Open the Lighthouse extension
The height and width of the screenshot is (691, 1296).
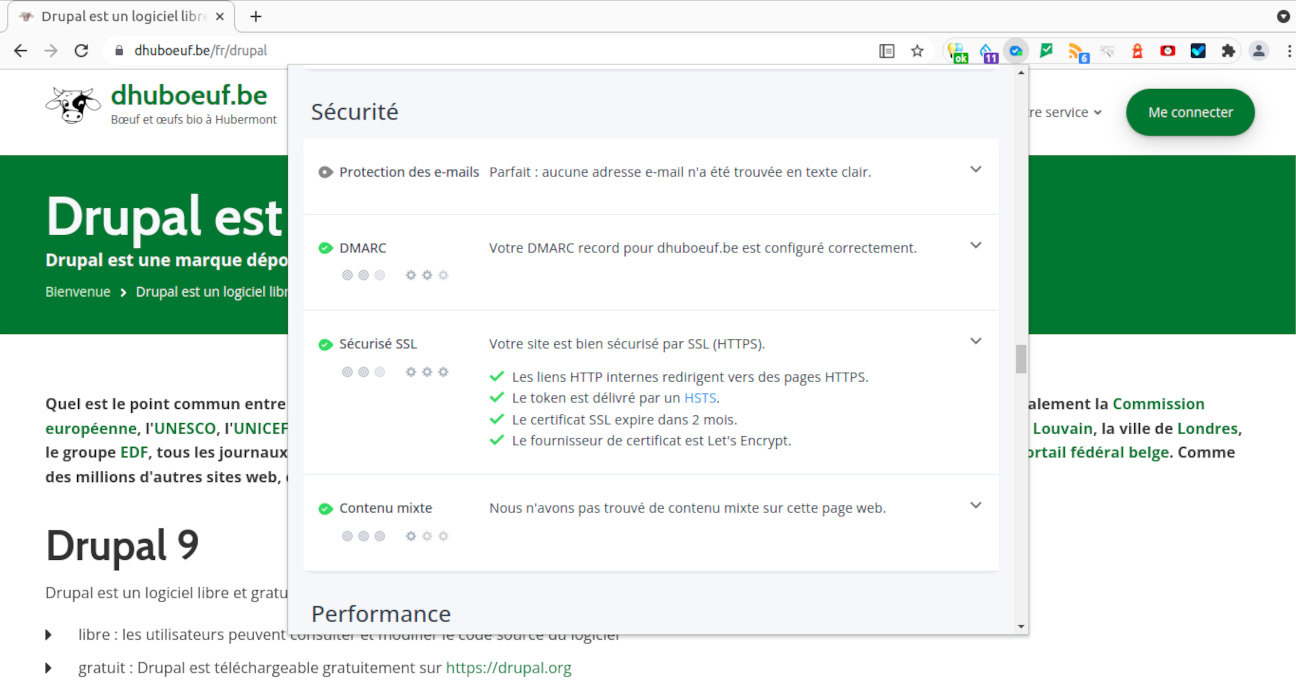coord(1137,51)
